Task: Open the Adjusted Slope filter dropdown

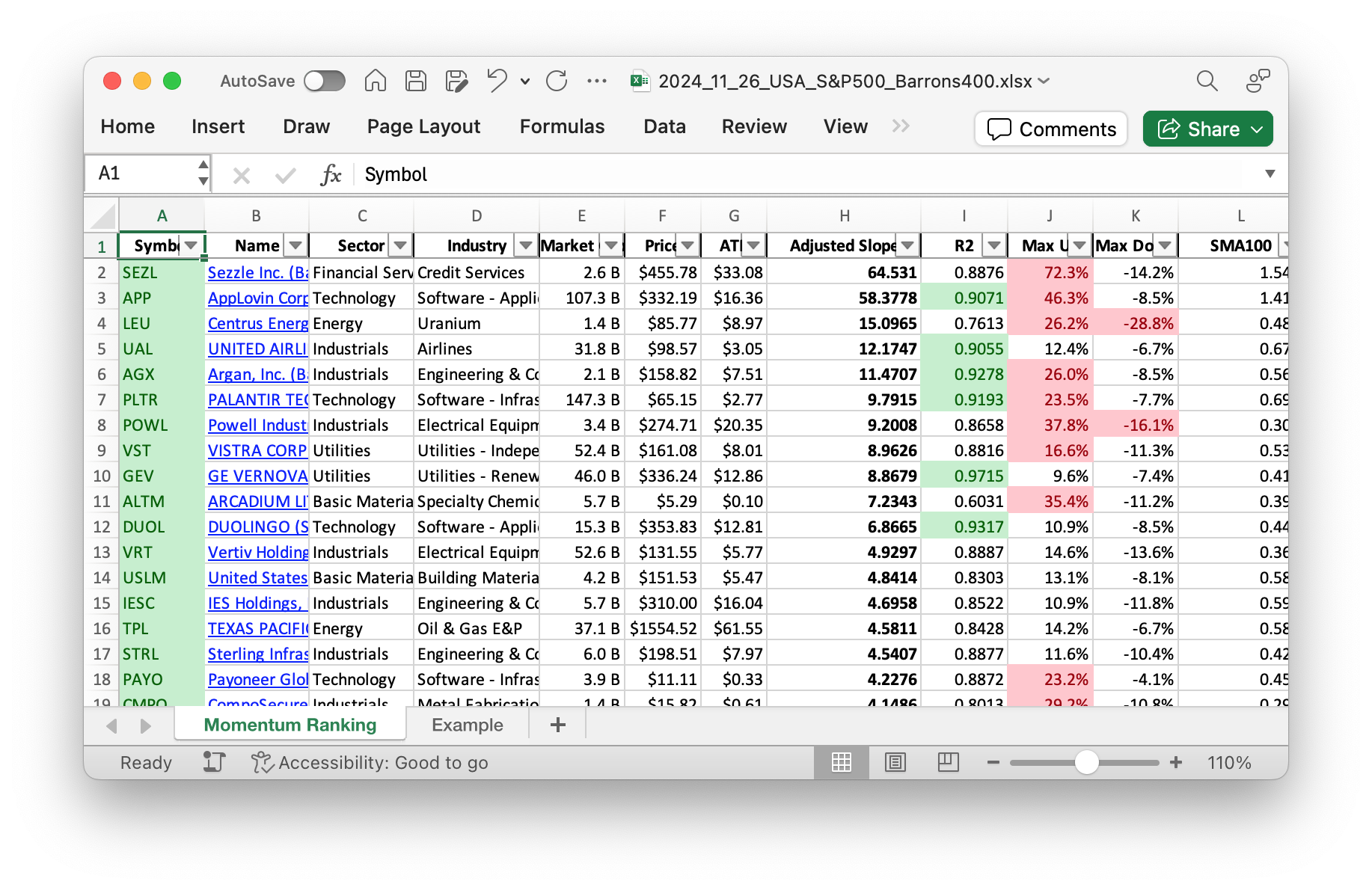Action: pyautogui.click(x=907, y=245)
